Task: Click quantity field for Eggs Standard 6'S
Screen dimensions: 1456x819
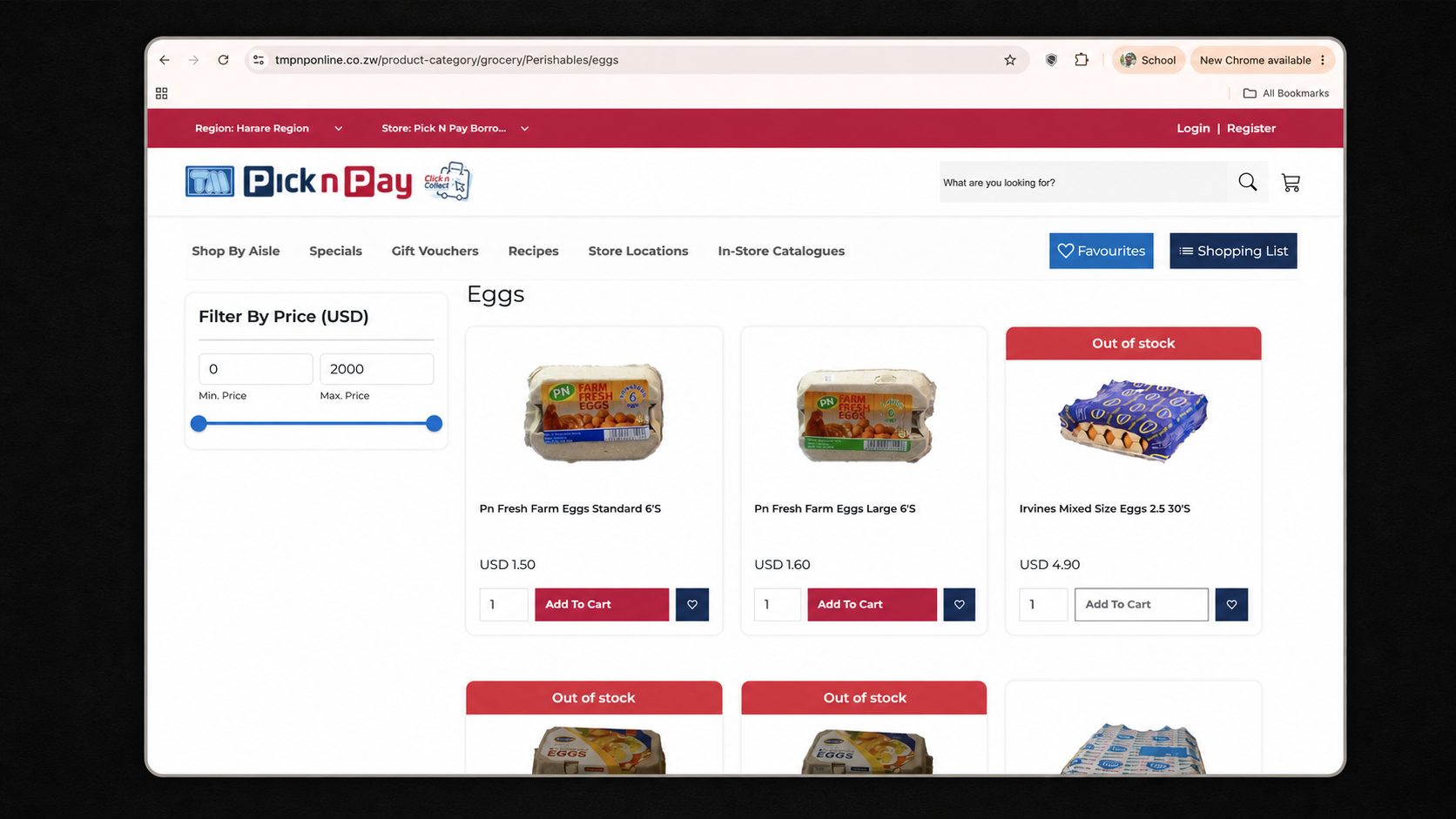Action: coord(503,604)
